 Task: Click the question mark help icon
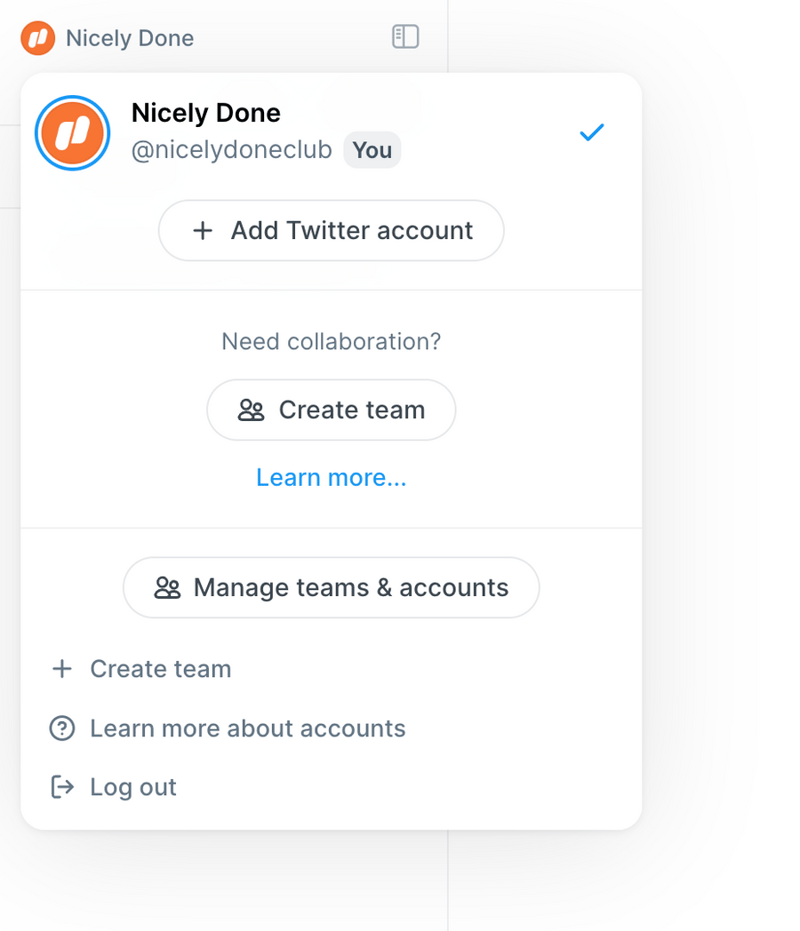(x=62, y=728)
